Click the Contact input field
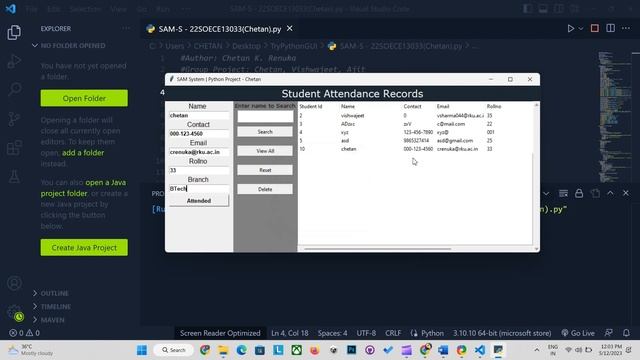 199,134
